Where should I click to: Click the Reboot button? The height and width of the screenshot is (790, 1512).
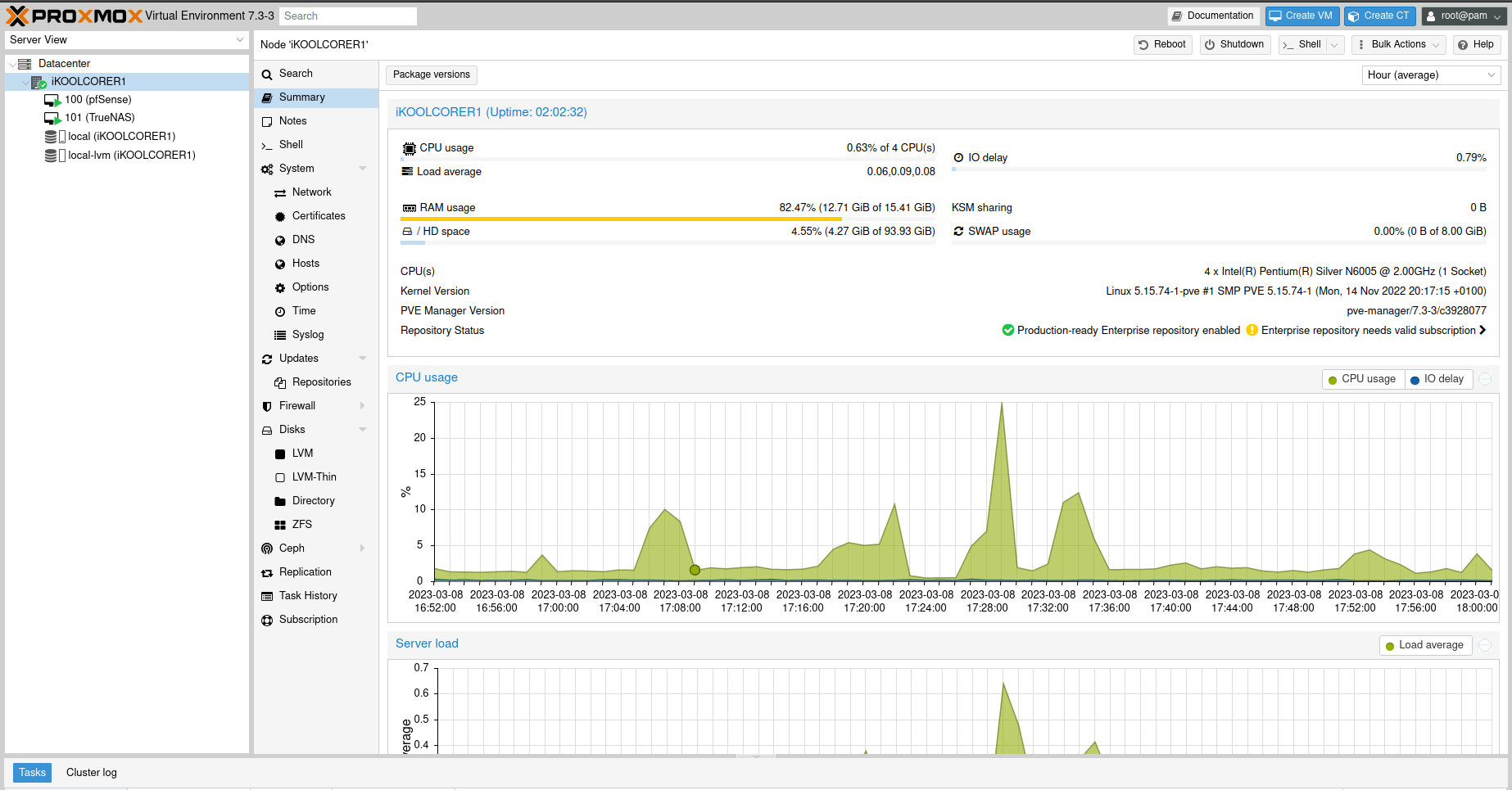(x=1162, y=45)
